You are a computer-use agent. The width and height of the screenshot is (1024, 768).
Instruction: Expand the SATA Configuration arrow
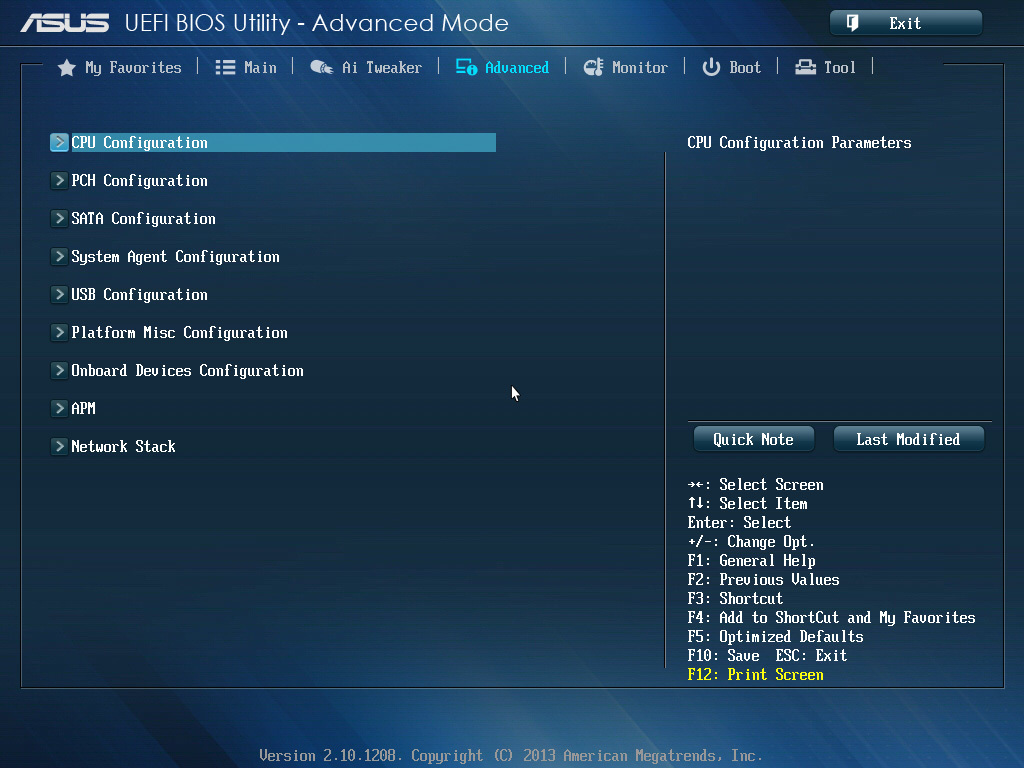coord(59,219)
